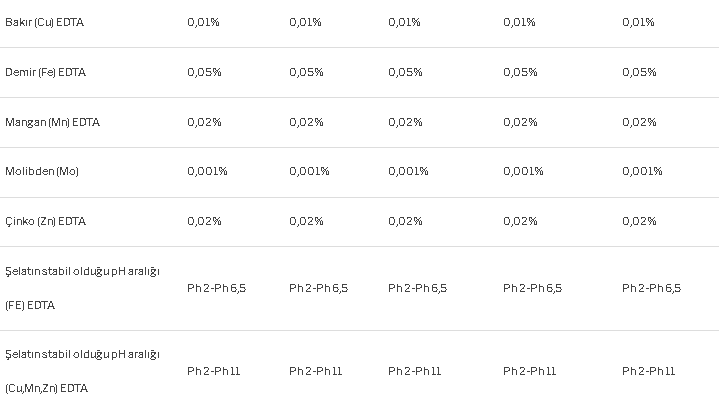Select second 0,02% value in Mangan row
Viewport: 719px width, 412px height.
point(306,122)
